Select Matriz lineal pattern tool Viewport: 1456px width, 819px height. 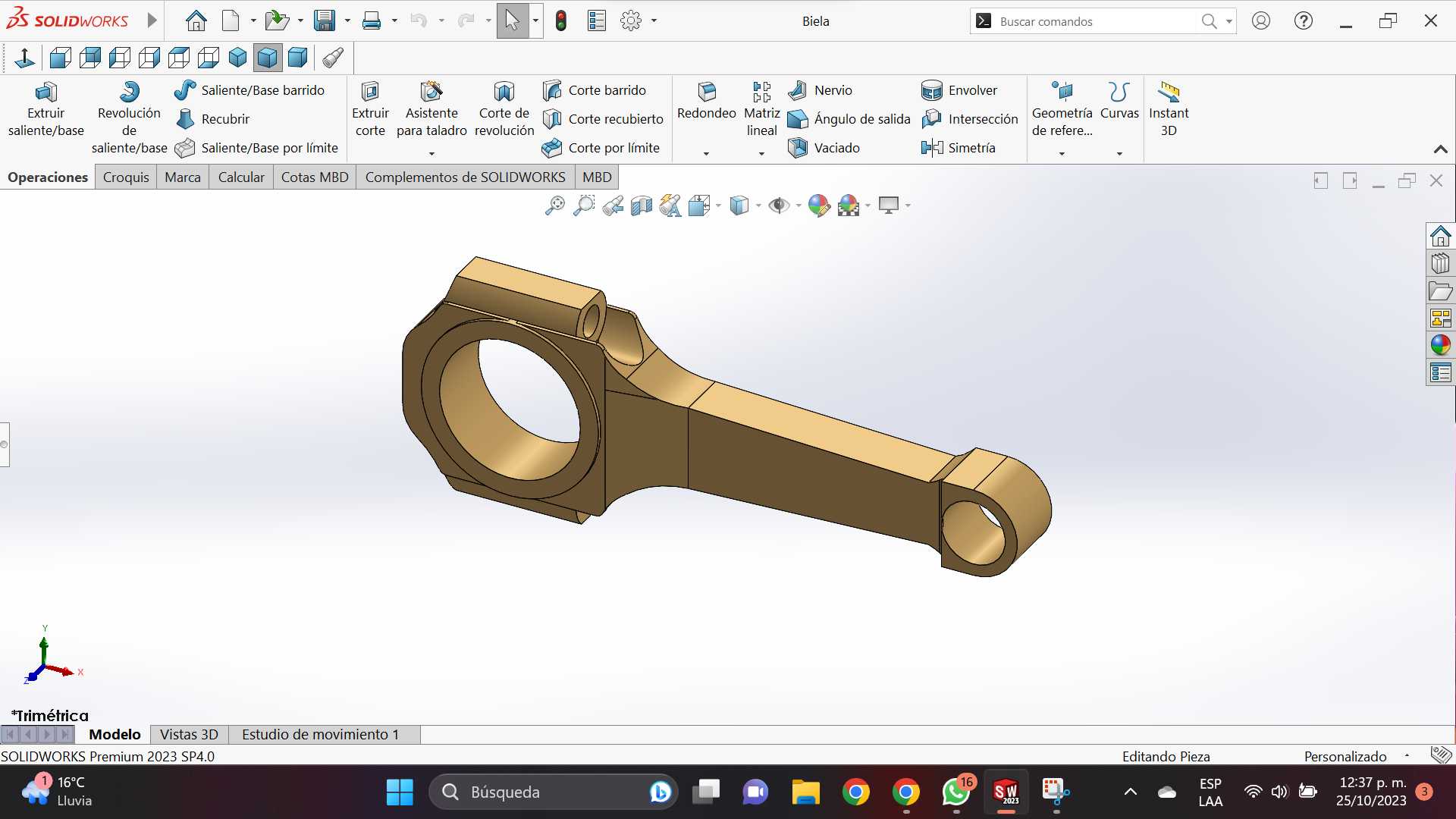761,110
